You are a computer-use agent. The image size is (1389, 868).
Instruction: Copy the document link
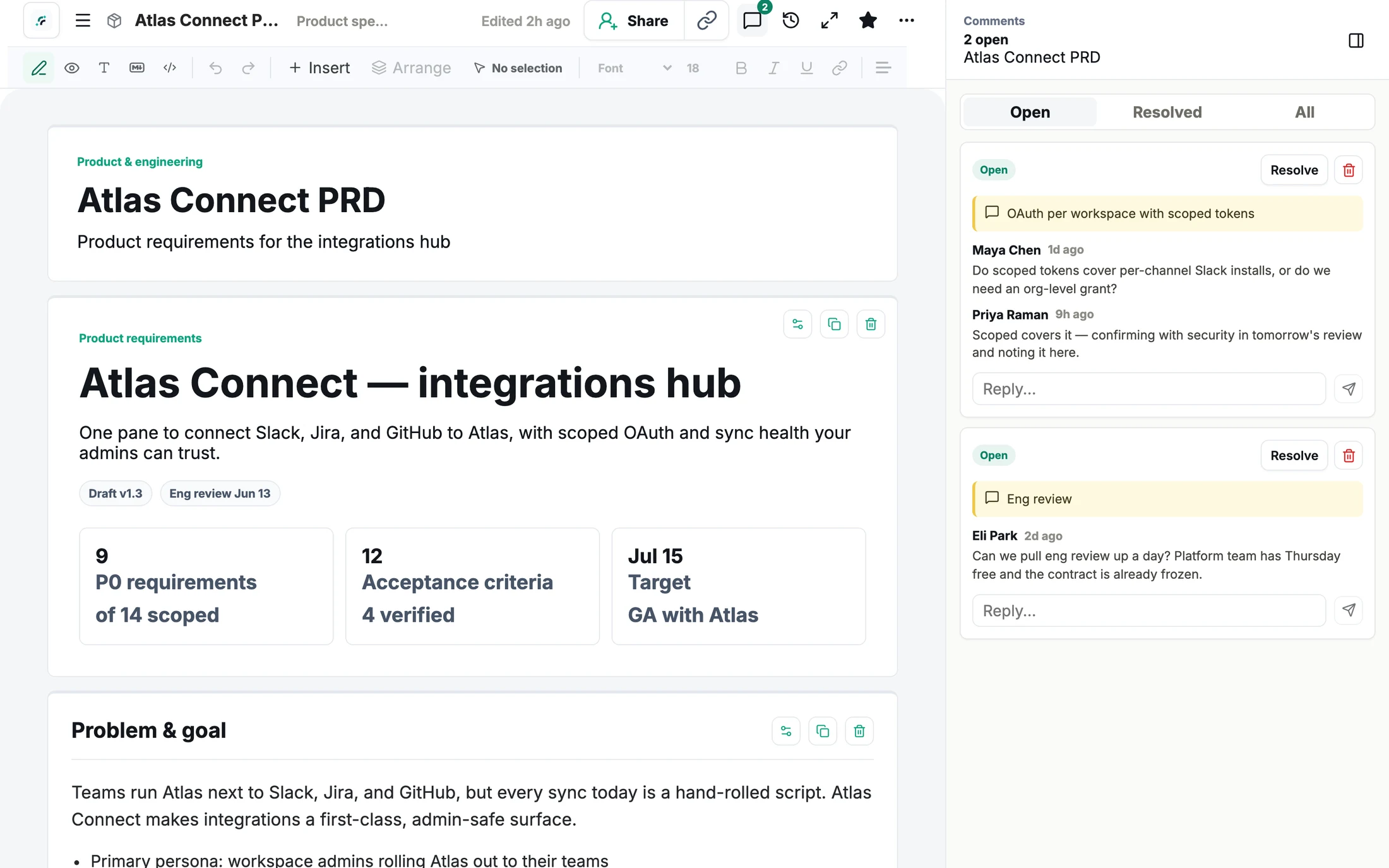[706, 21]
